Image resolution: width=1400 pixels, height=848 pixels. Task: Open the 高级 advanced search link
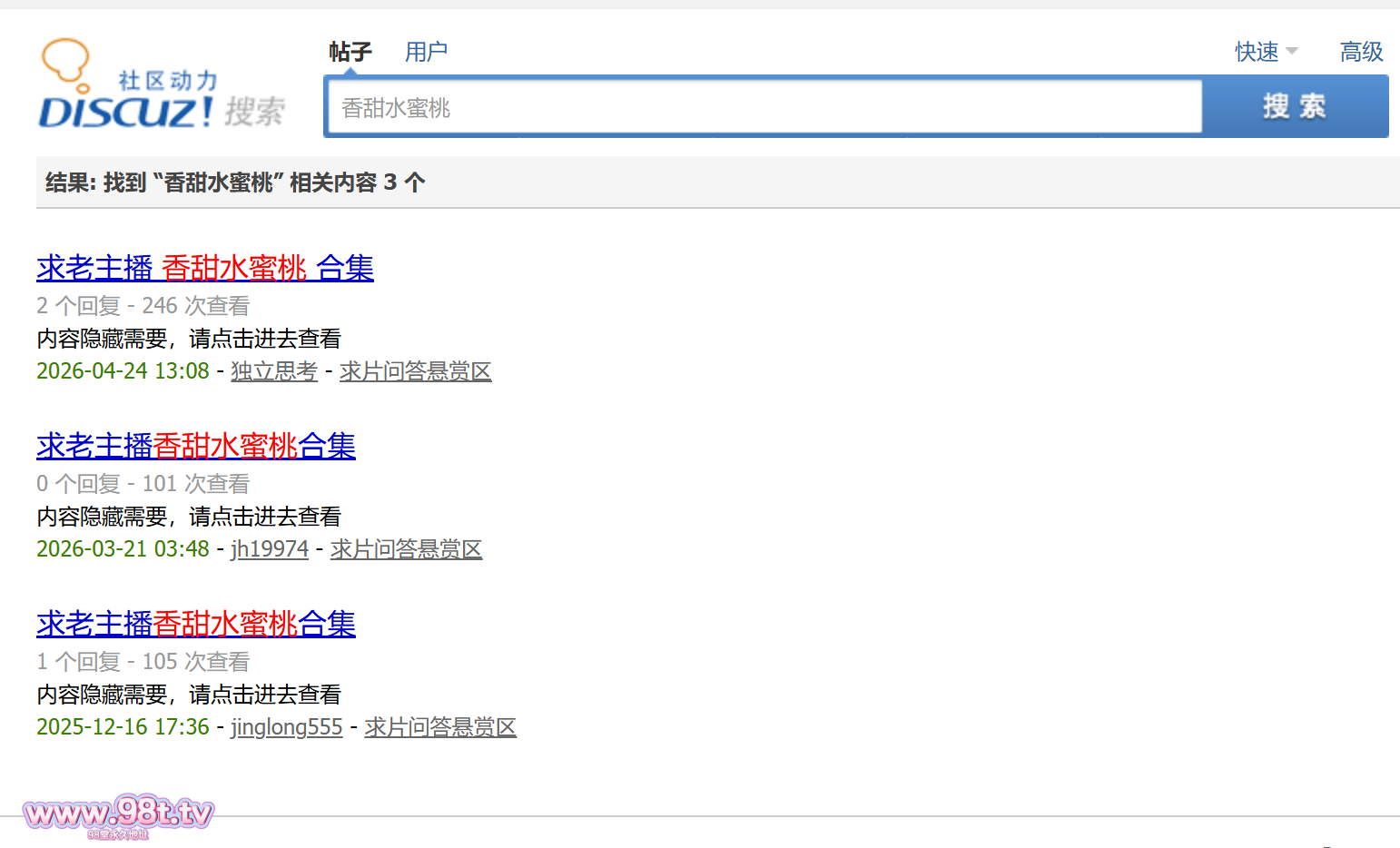coord(1361,52)
